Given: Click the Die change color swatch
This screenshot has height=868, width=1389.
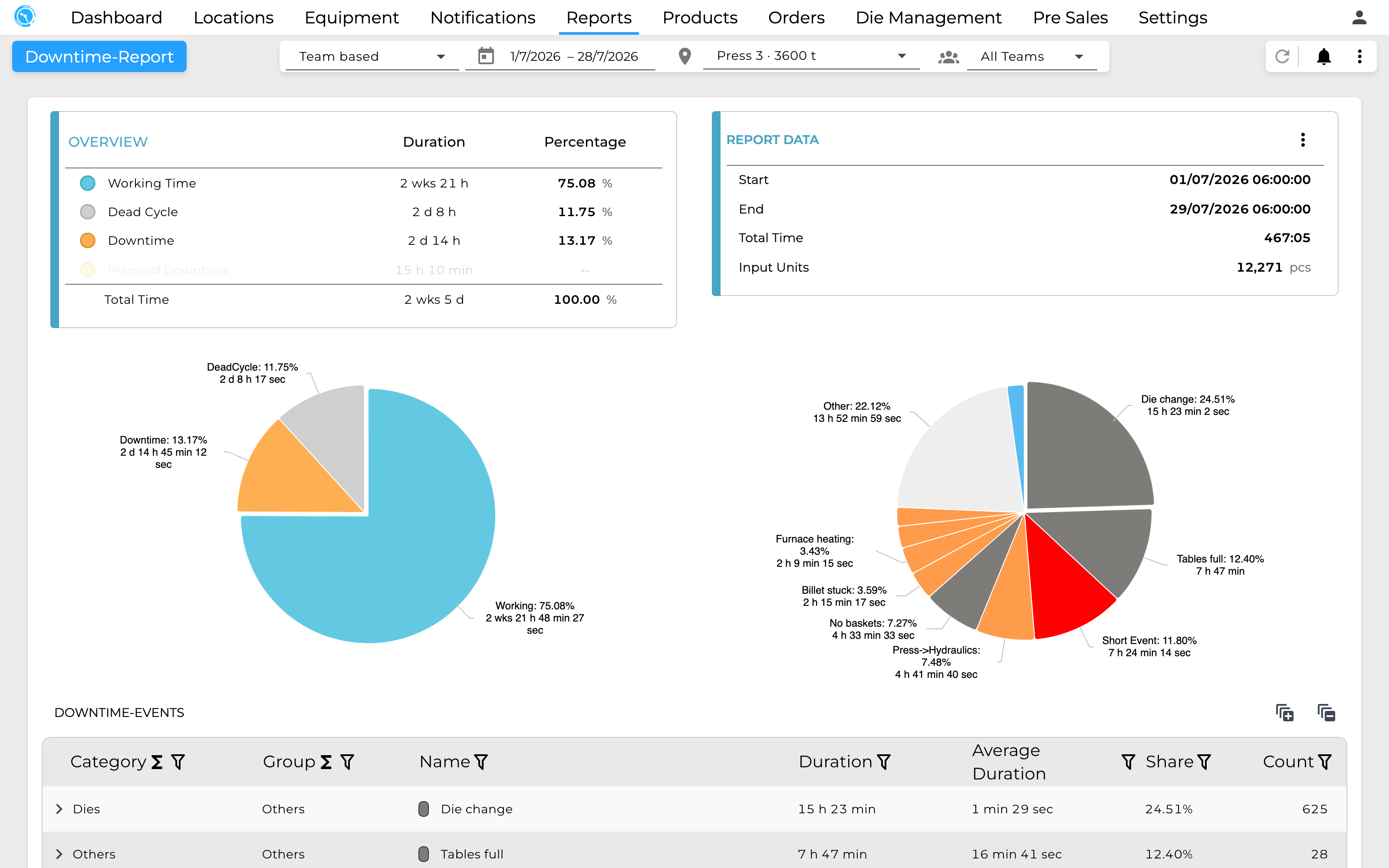Looking at the screenshot, I should 424,809.
